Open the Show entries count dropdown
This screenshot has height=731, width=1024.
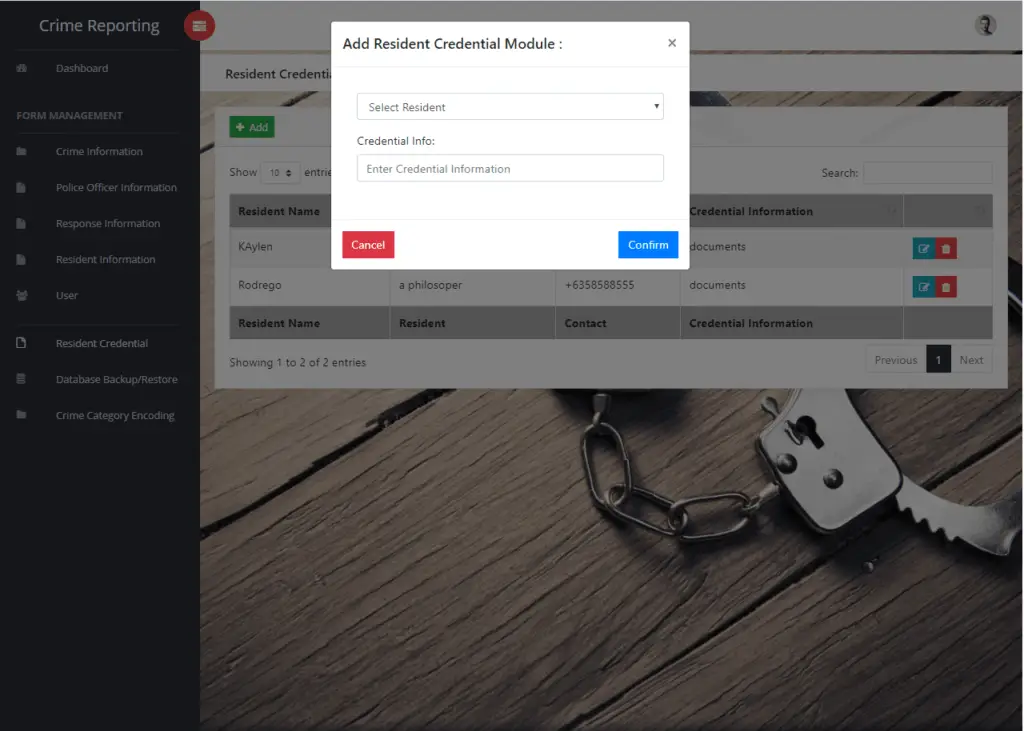279,172
